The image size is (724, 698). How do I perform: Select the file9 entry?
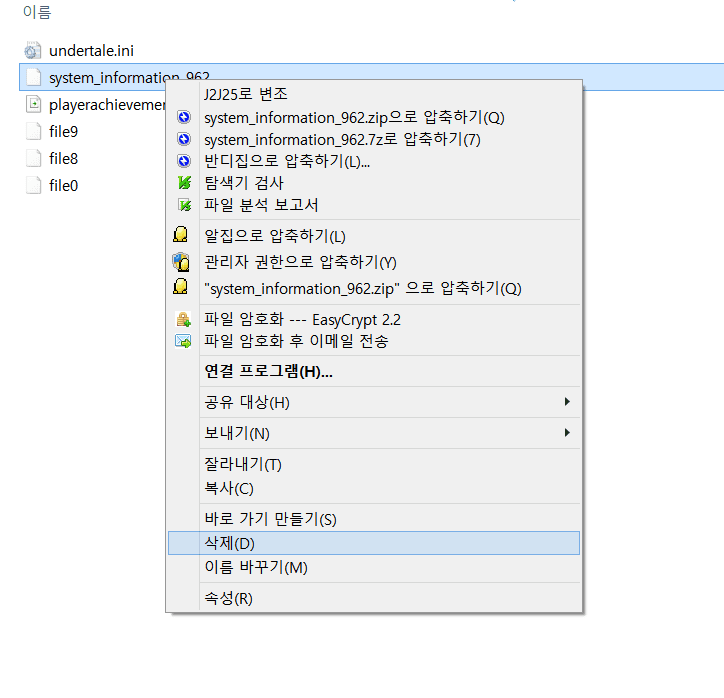pos(64,132)
